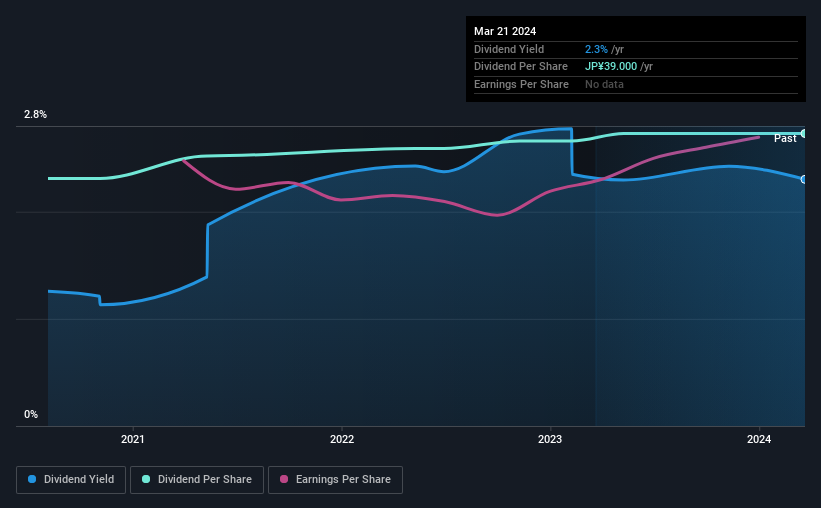
Task: Toggle the Dividend Per Share legend button
Action: (197, 480)
